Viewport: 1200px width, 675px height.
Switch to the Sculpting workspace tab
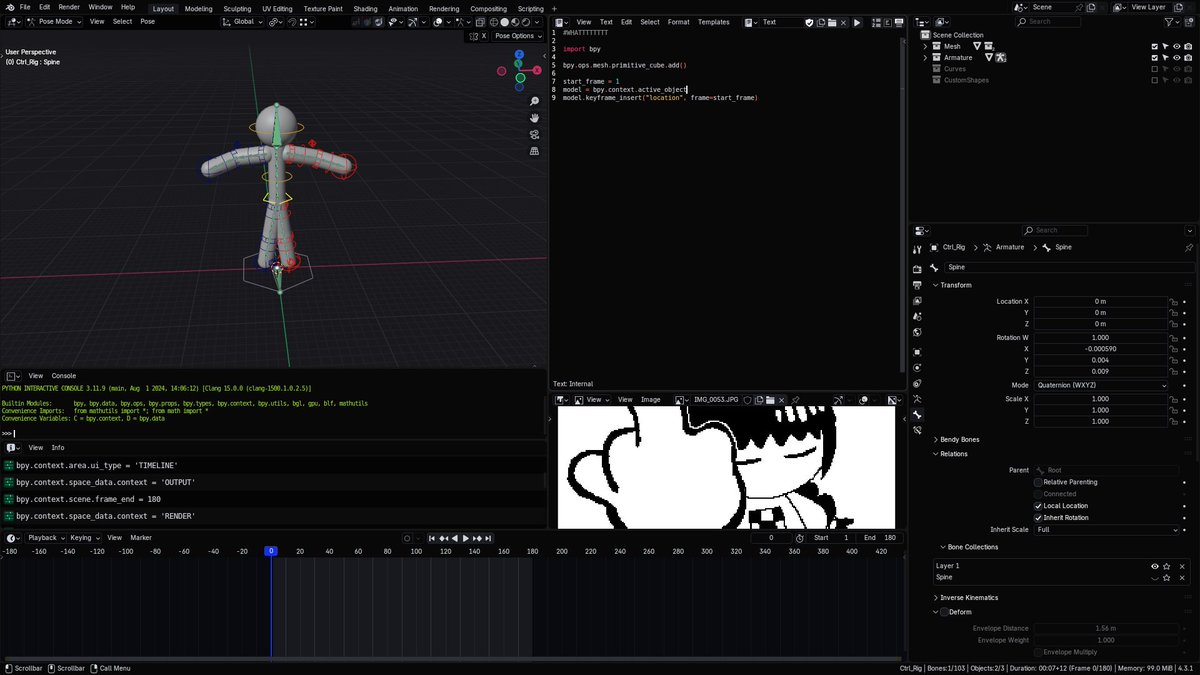tap(237, 8)
